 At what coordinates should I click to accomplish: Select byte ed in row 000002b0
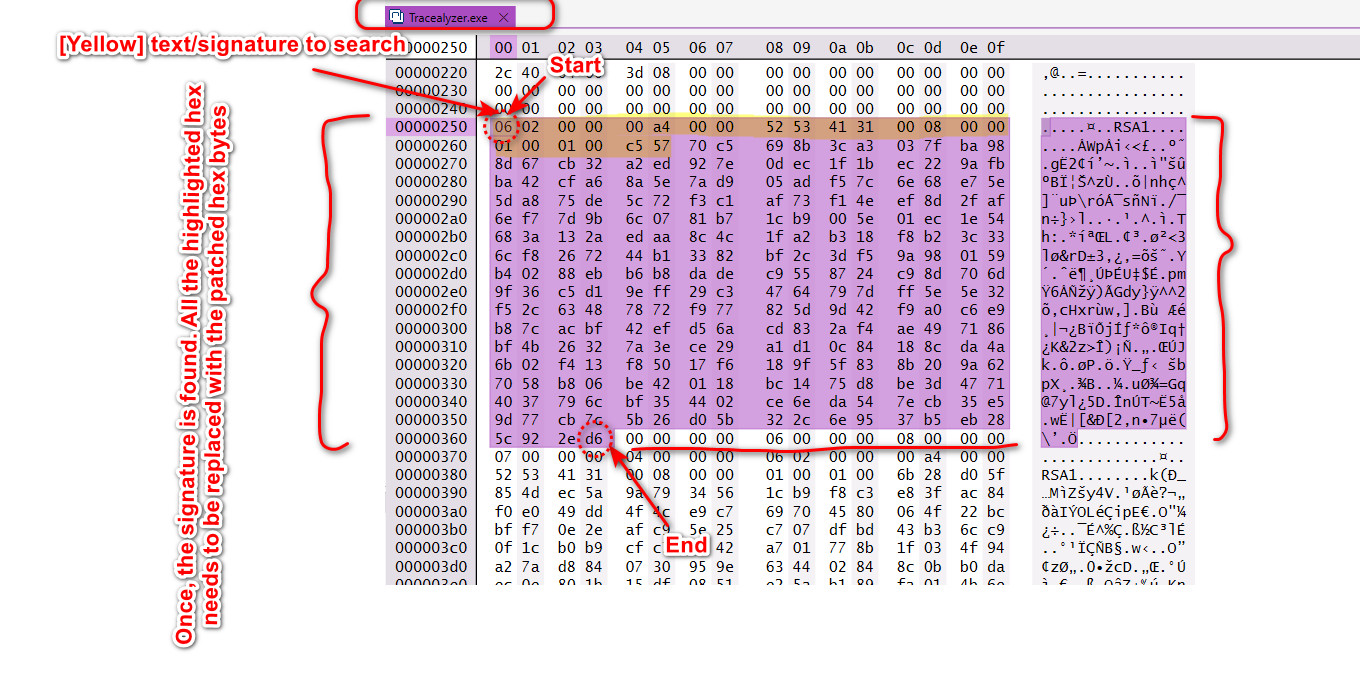click(x=634, y=237)
